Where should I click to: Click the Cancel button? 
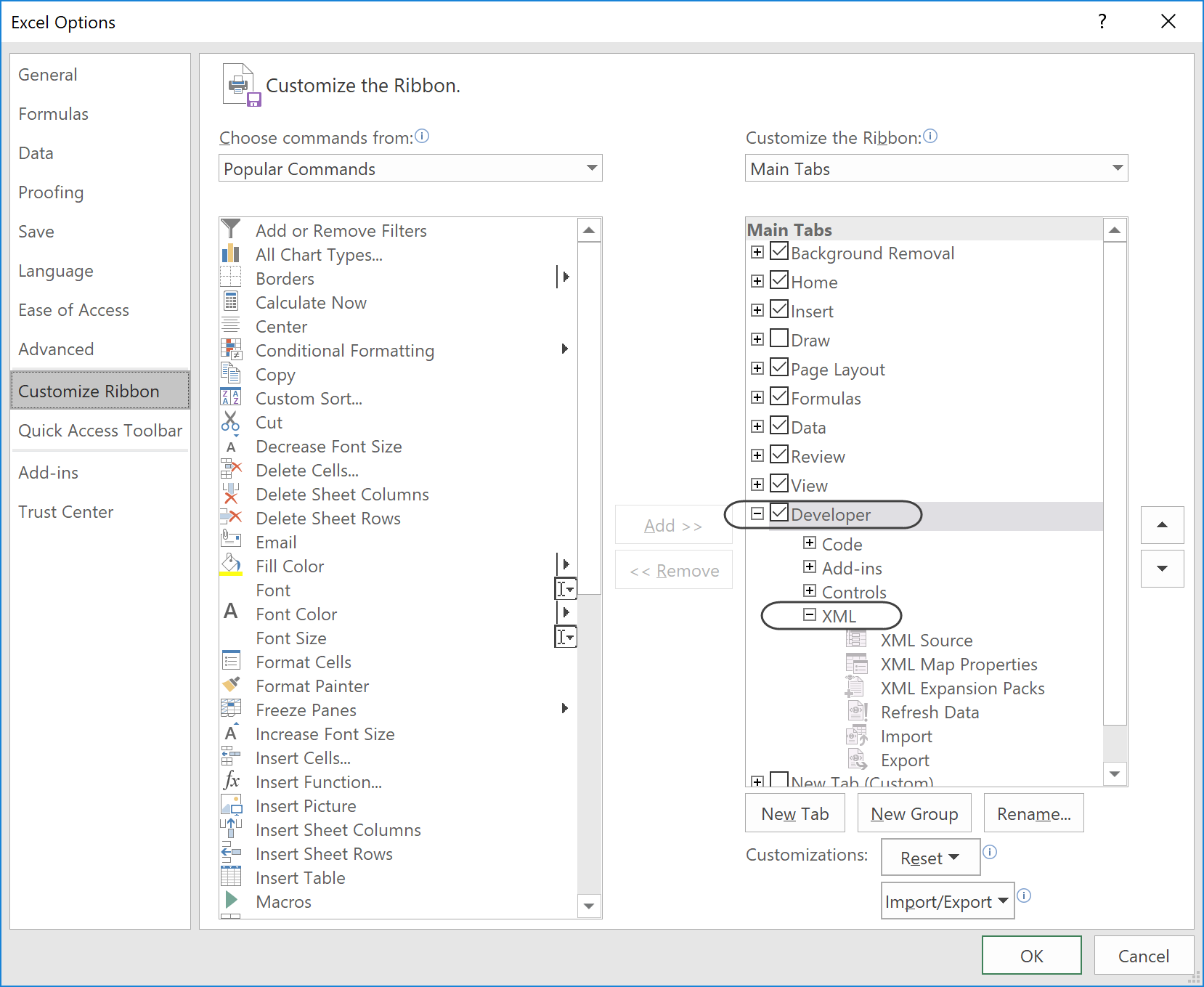[x=1144, y=956]
